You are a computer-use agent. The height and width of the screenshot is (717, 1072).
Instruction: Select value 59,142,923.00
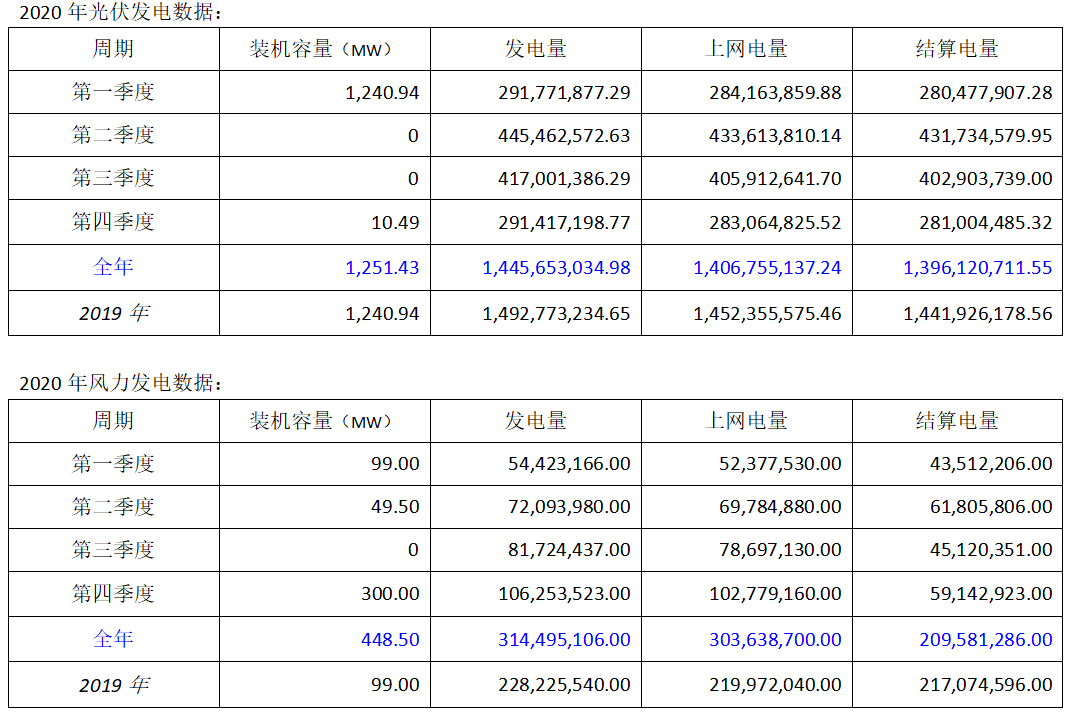(991, 593)
